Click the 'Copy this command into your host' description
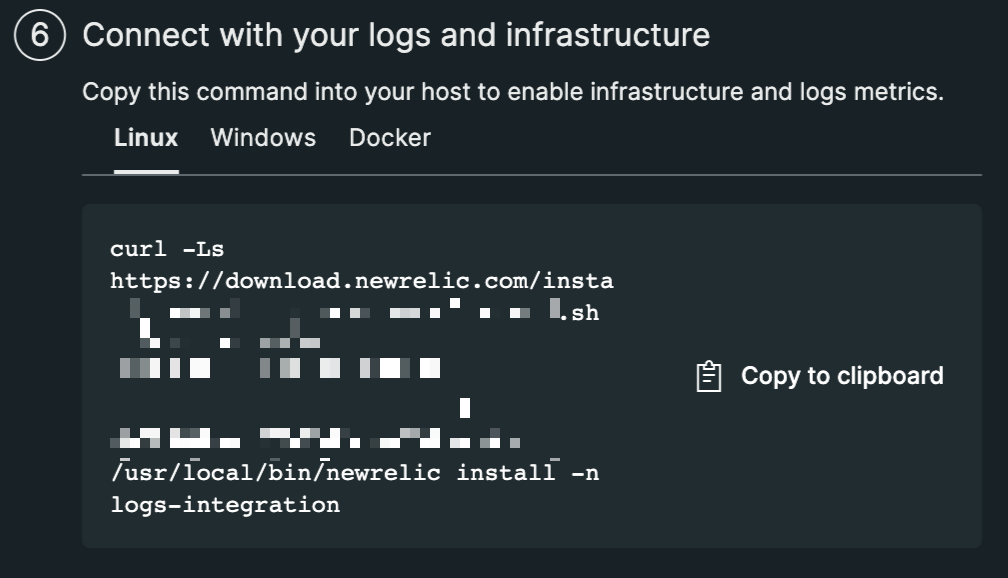 pos(513,92)
